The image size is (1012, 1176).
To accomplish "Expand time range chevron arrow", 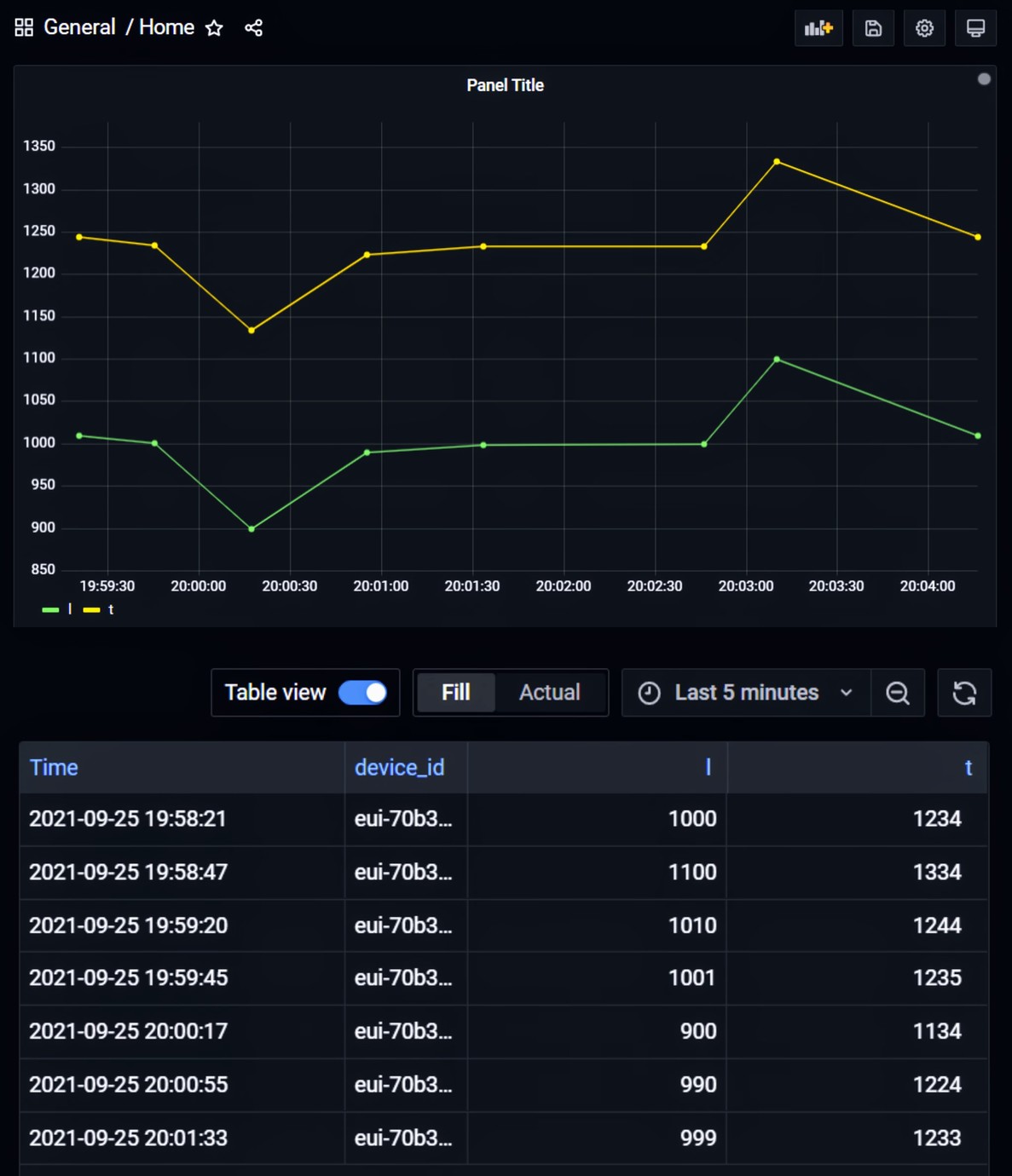I will click(846, 693).
